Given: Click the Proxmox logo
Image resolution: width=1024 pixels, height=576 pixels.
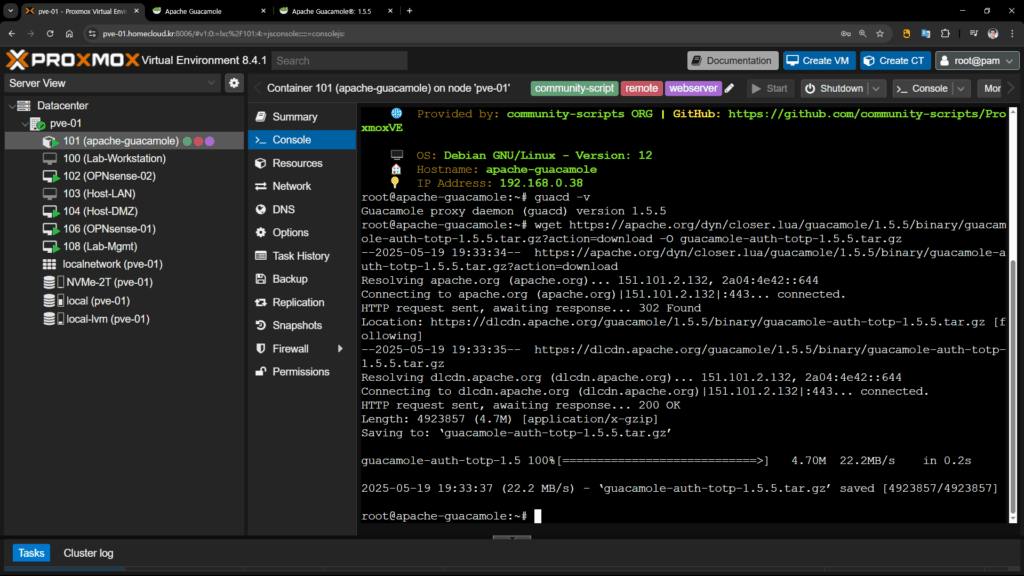Looking at the screenshot, I should 70,60.
